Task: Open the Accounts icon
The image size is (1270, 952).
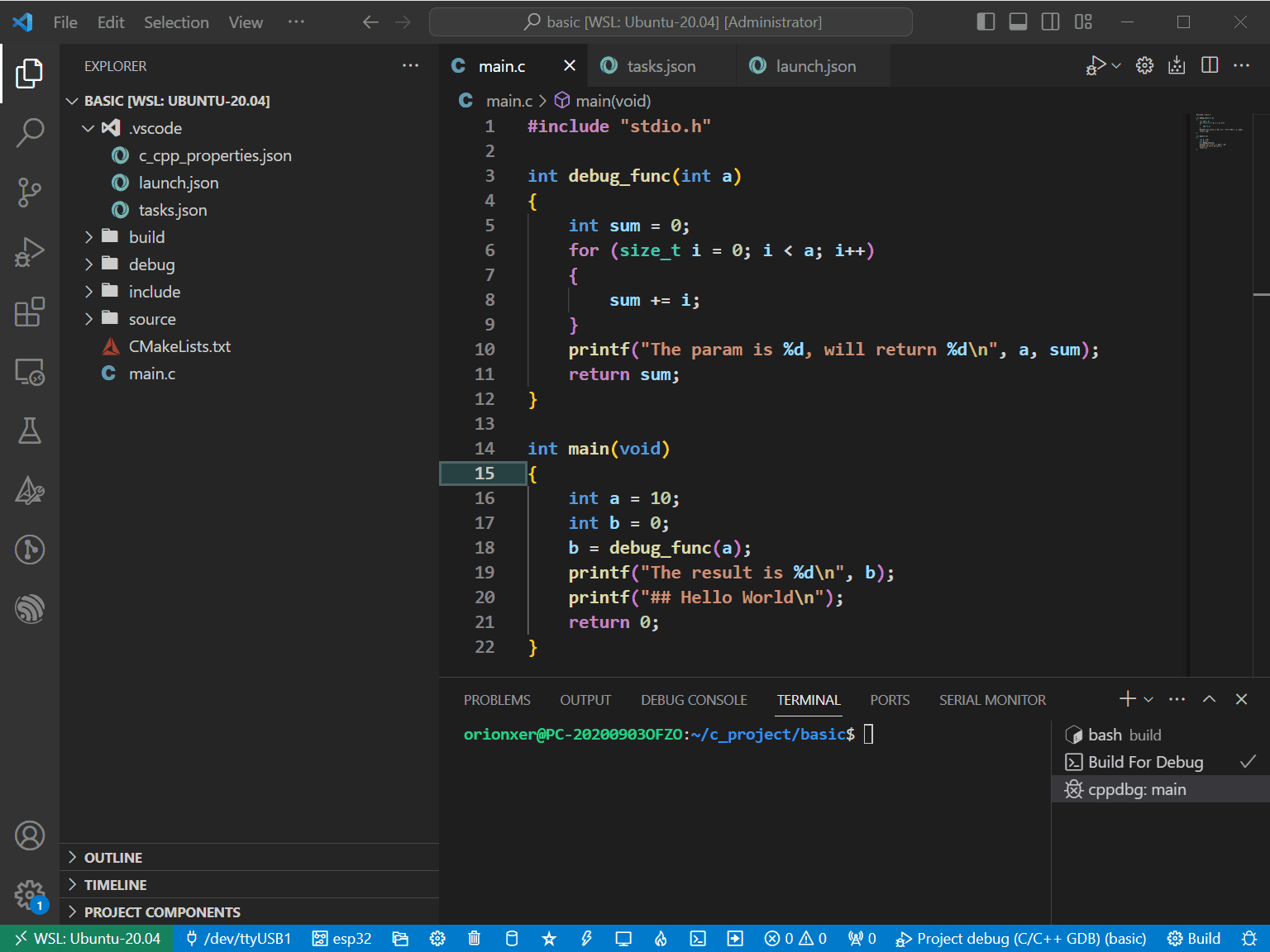Action: (x=30, y=835)
